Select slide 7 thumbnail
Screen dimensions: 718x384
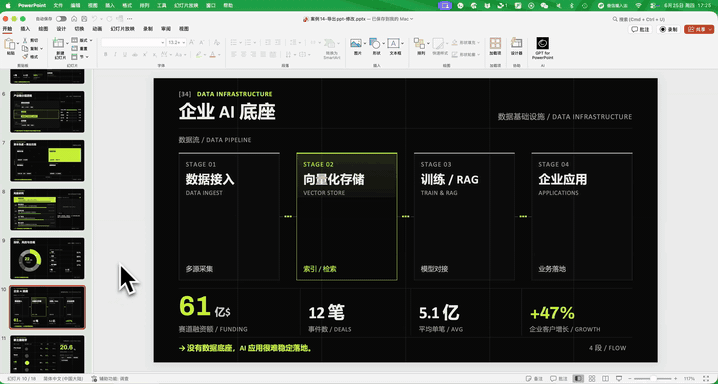coord(47,161)
